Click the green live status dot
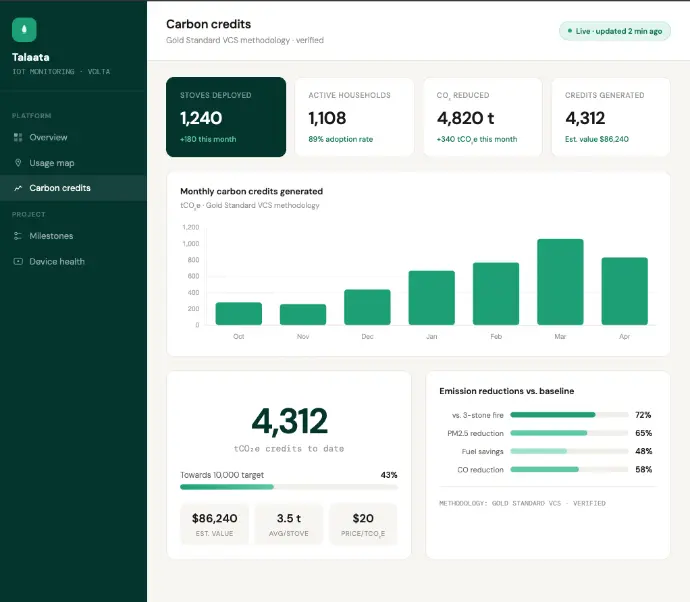690x602 pixels. click(x=568, y=31)
